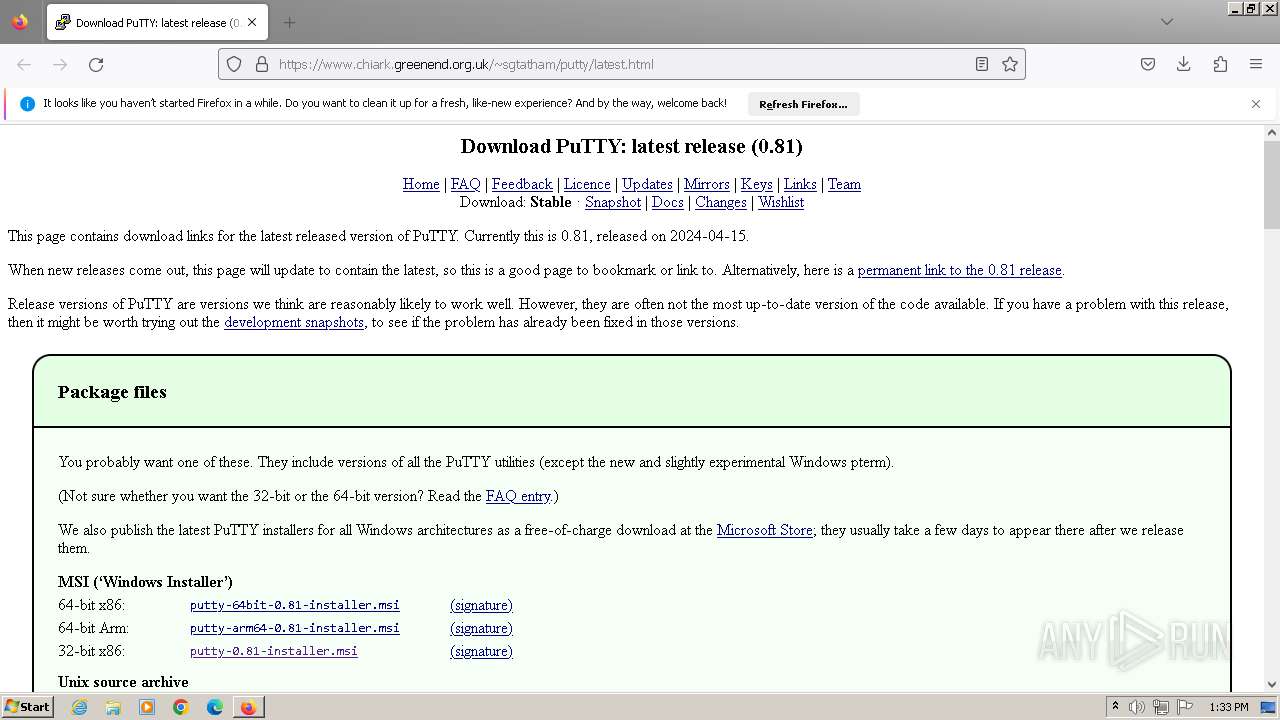Image resolution: width=1280 pixels, height=720 pixels.
Task: Click "MSI ('Windows Installer')" heading text
Action: tap(145, 582)
